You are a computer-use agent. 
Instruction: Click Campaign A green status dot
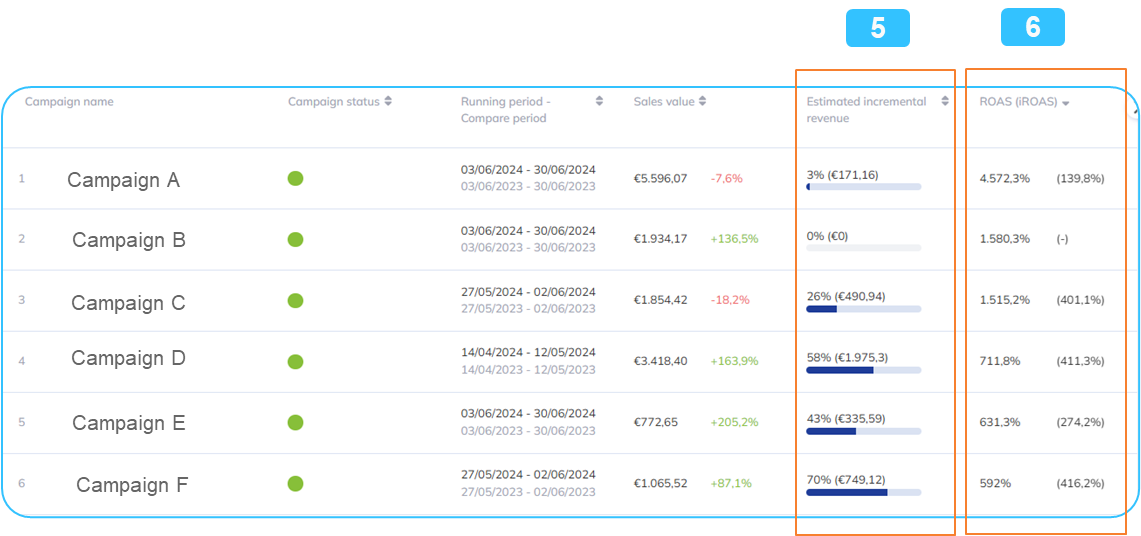(295, 178)
